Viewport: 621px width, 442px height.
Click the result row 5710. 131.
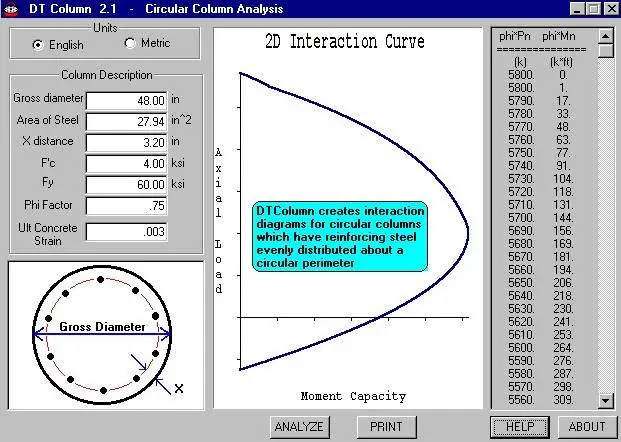(541, 205)
